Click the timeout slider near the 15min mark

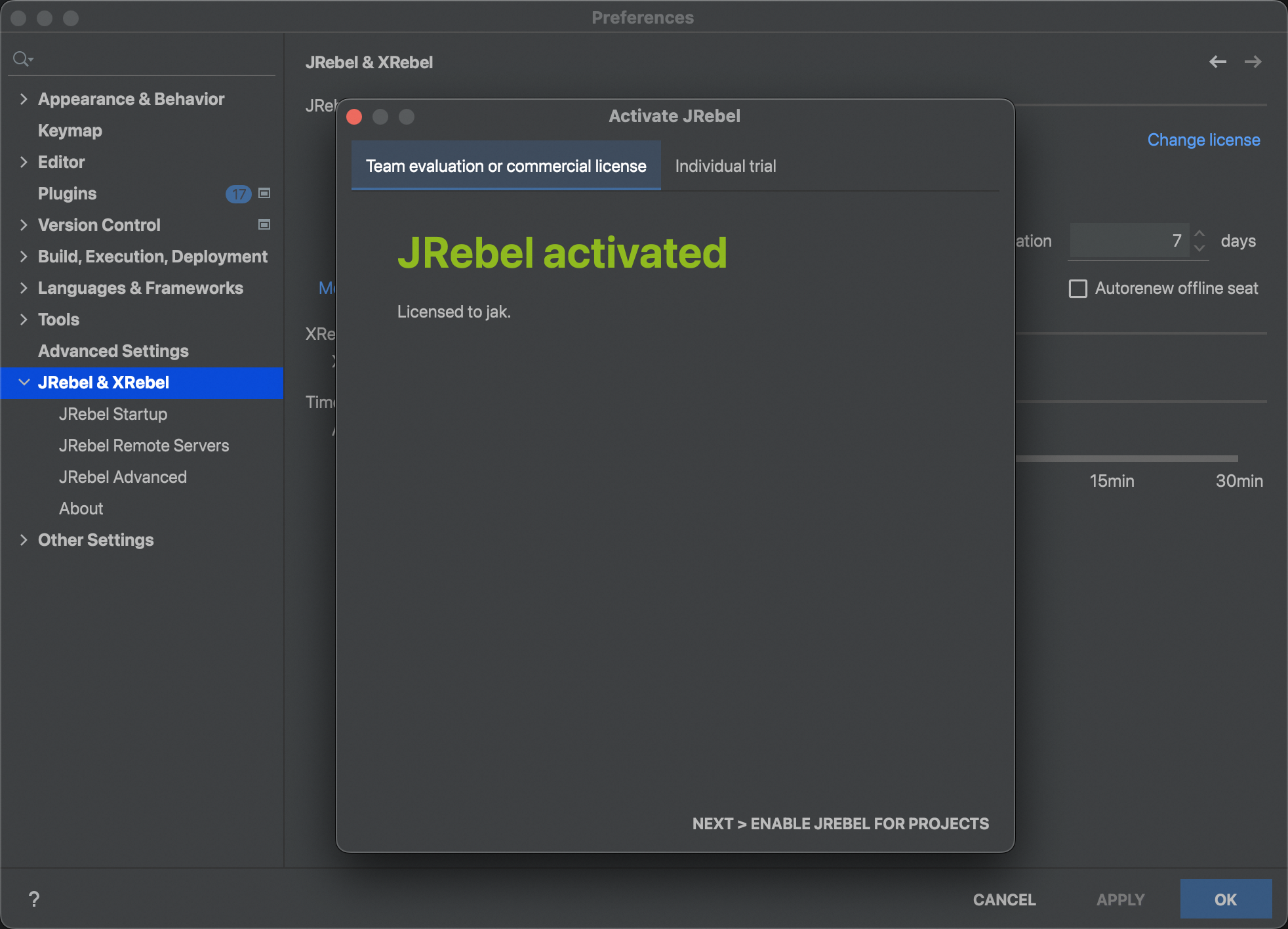(x=1112, y=458)
